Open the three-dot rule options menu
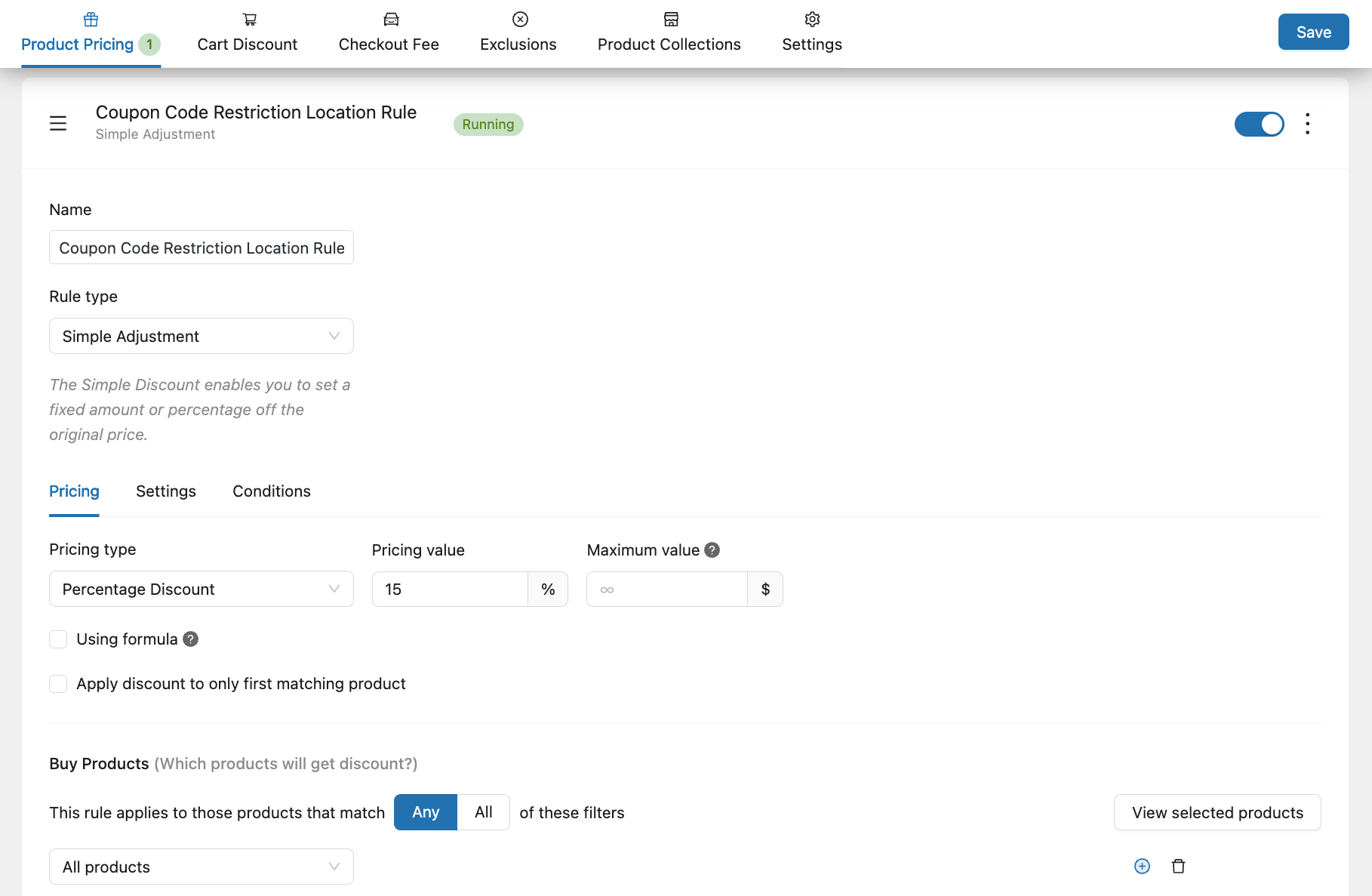Image resolution: width=1372 pixels, height=896 pixels. coord(1307,124)
